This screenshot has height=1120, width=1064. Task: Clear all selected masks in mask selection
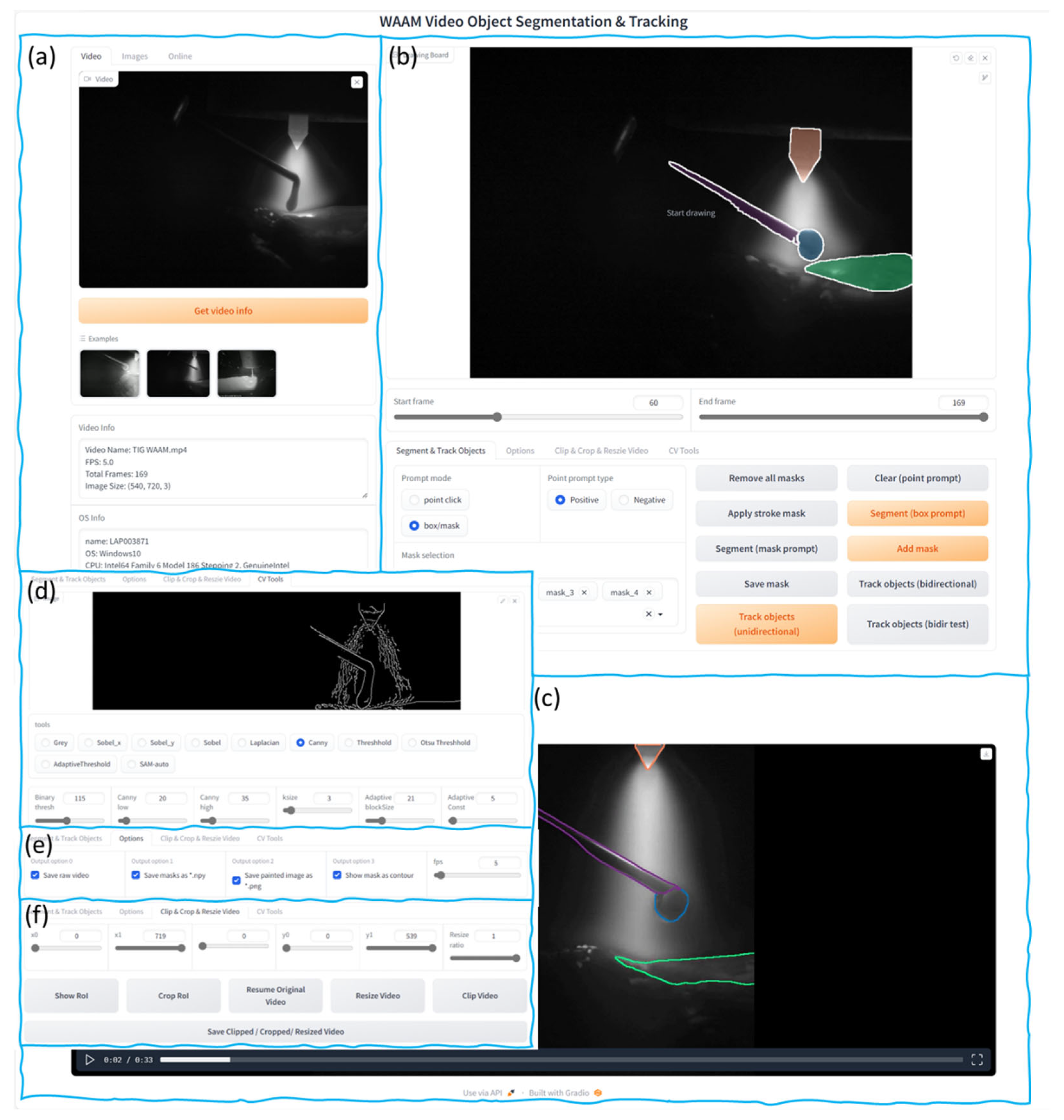point(649,614)
